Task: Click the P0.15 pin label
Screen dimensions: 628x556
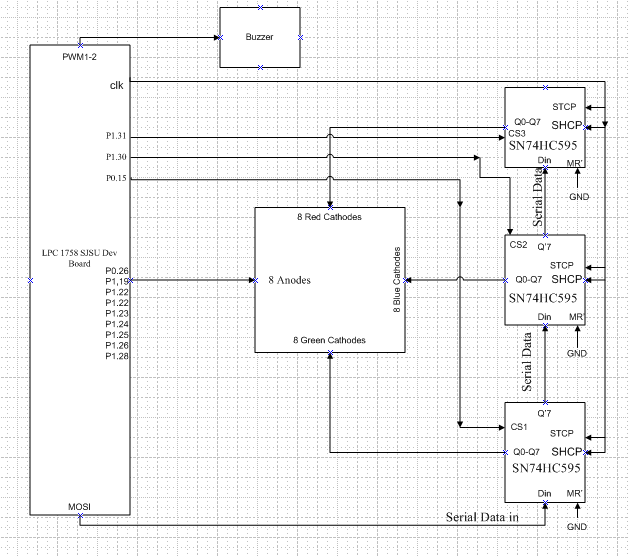Action: pos(116,178)
